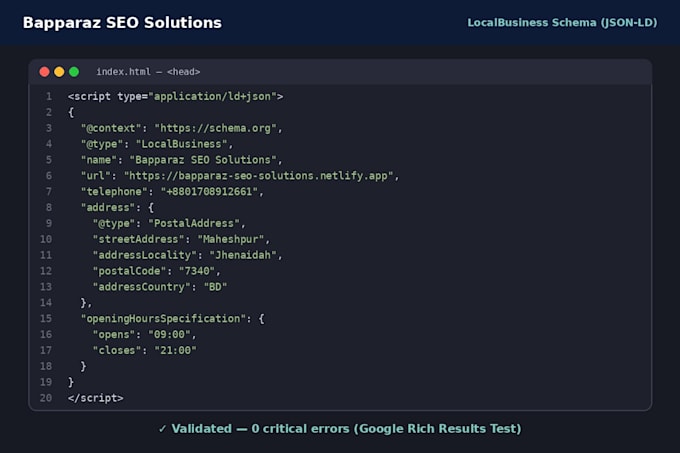The width and height of the screenshot is (680, 453).
Task: Click the "PostalAddress" type line
Action: (169, 223)
